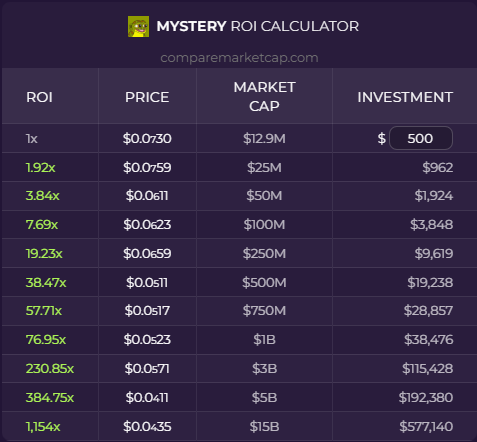
Task: Click the $50M market cap cell
Action: pyautogui.click(x=264, y=196)
